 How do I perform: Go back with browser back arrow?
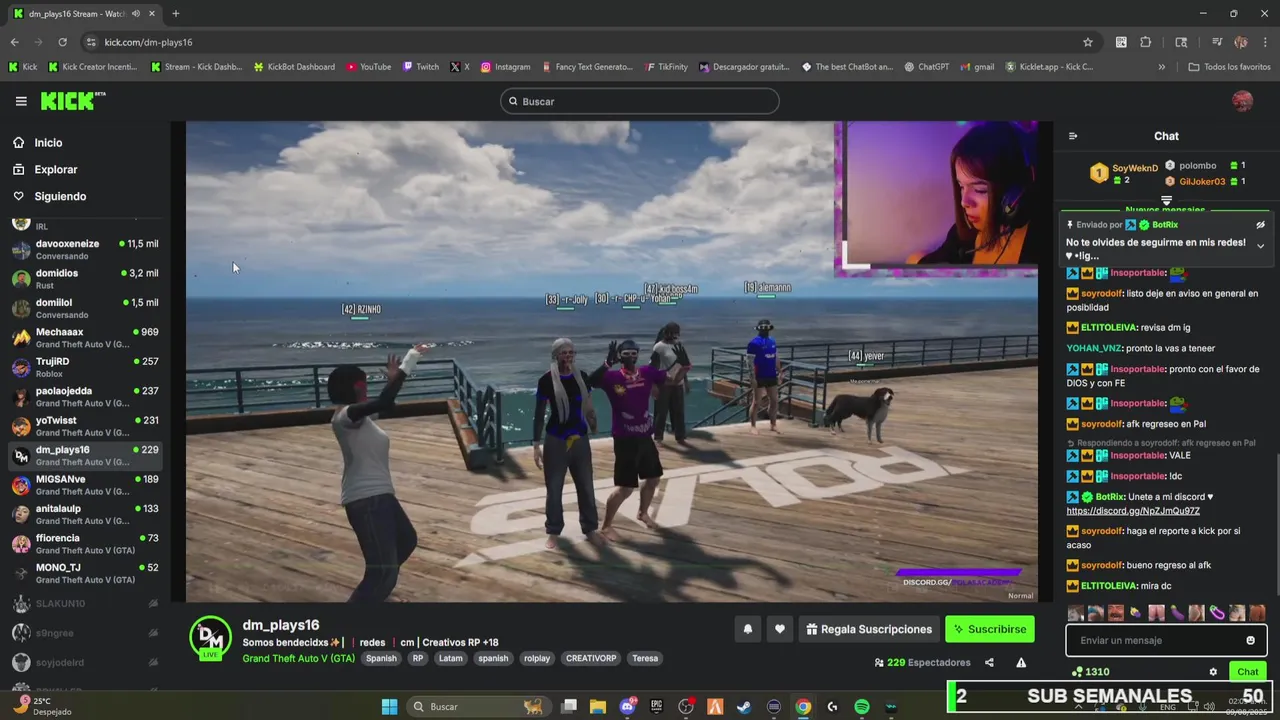point(14,42)
